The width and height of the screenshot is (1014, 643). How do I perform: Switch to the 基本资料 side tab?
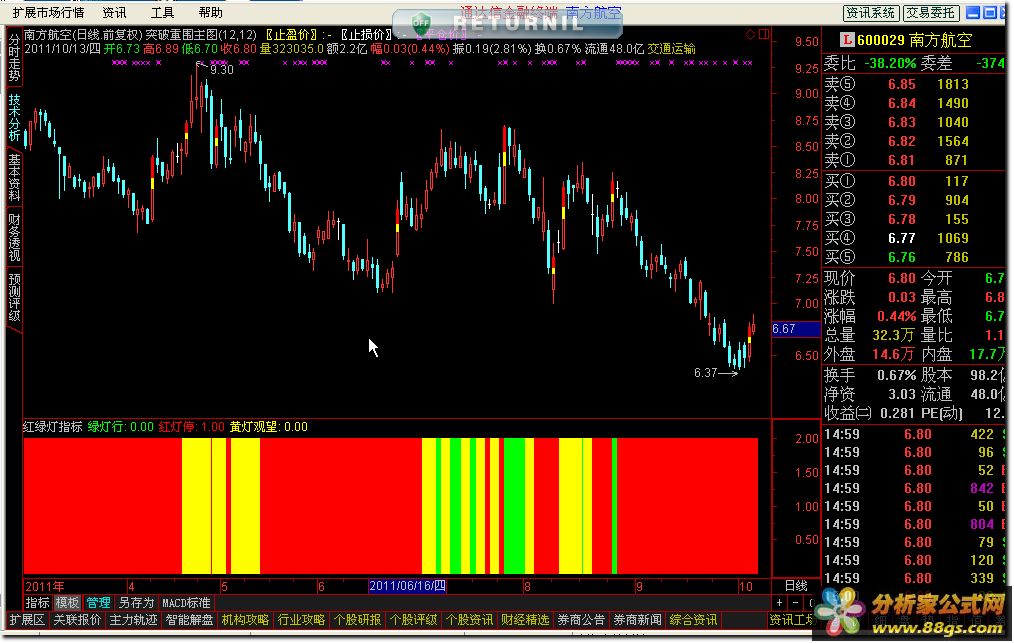(14, 178)
